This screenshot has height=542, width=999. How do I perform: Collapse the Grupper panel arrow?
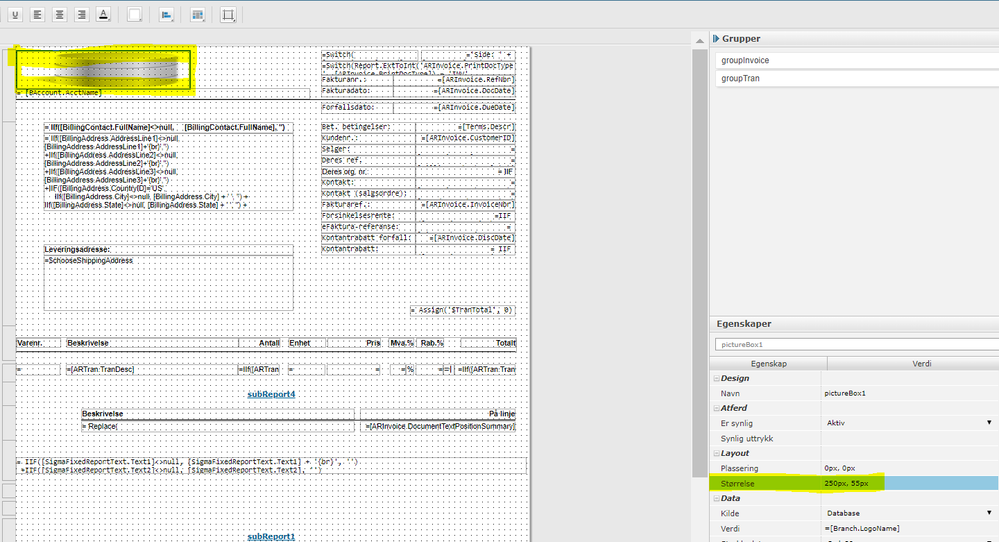715,38
